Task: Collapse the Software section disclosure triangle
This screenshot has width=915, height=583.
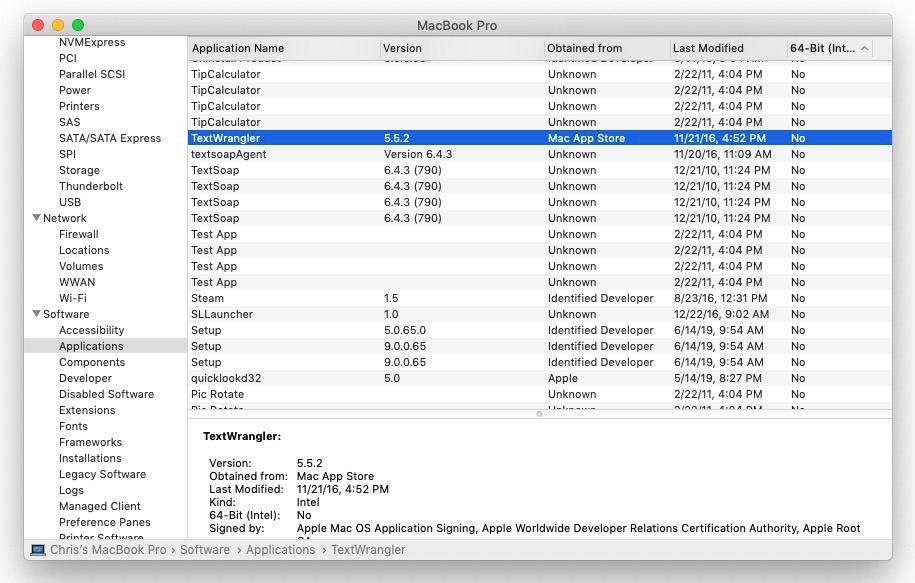Action: (37, 314)
